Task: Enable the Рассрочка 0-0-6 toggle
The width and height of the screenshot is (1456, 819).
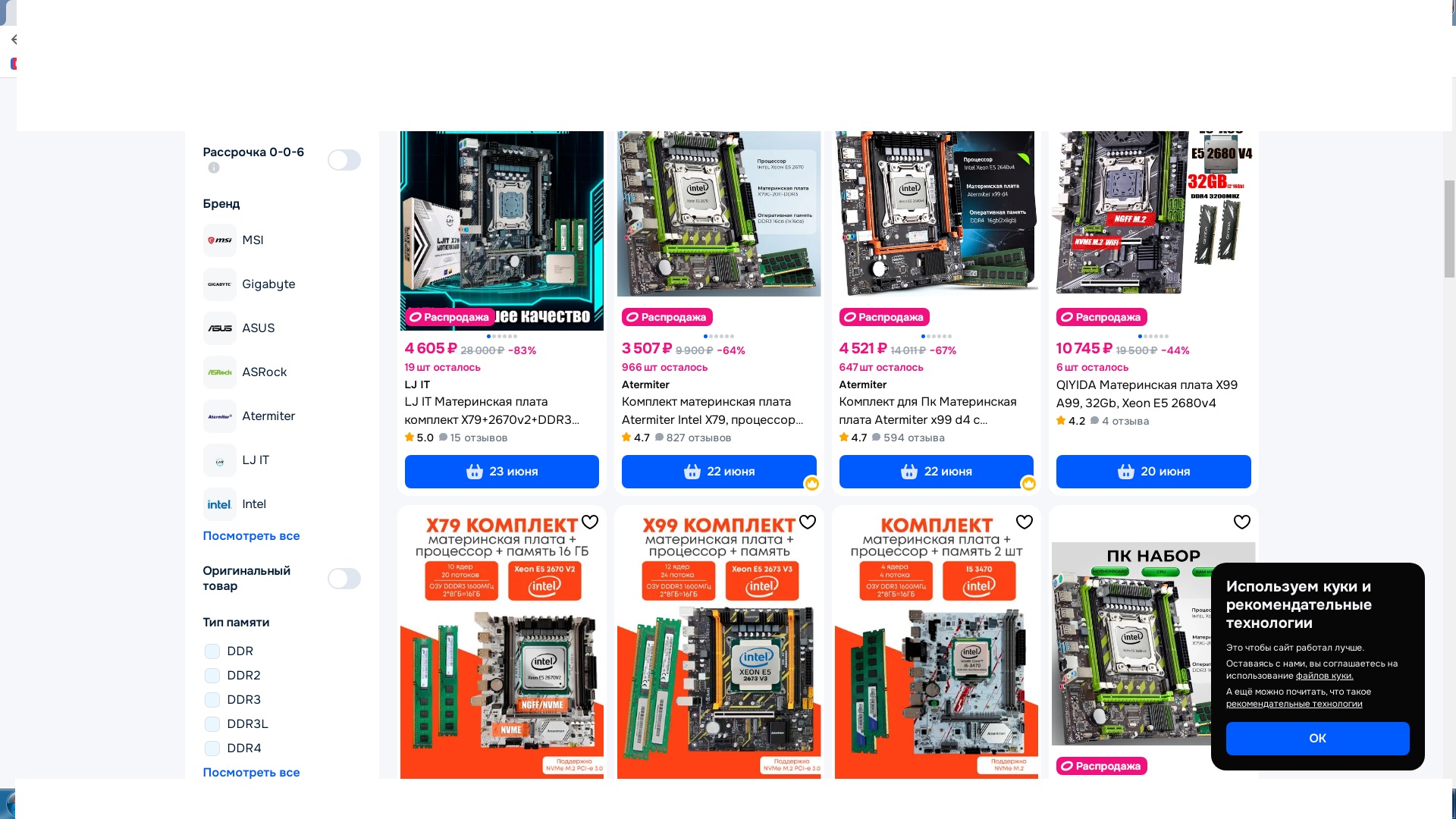Action: tap(344, 160)
